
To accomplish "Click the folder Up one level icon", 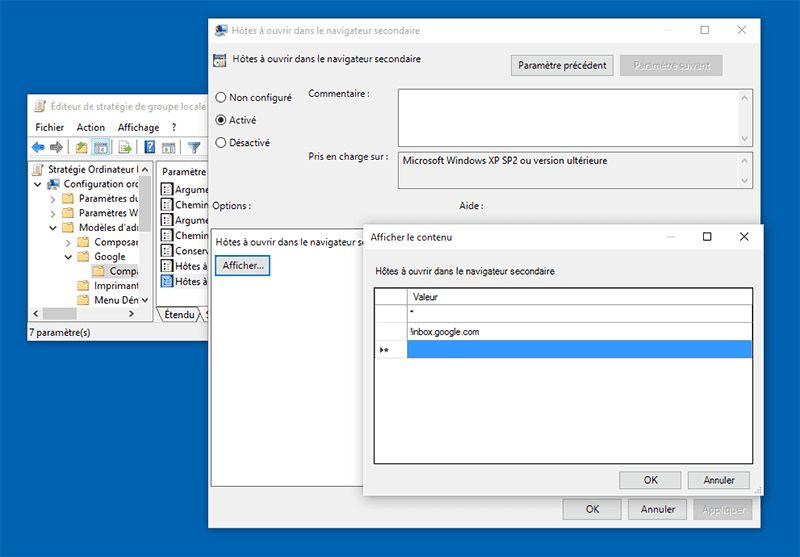I will [x=81, y=147].
